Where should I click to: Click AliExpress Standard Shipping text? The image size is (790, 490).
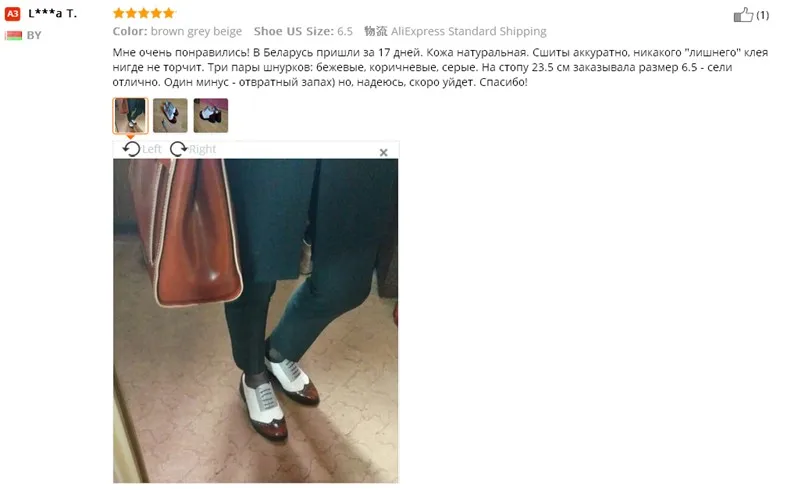click(x=469, y=31)
